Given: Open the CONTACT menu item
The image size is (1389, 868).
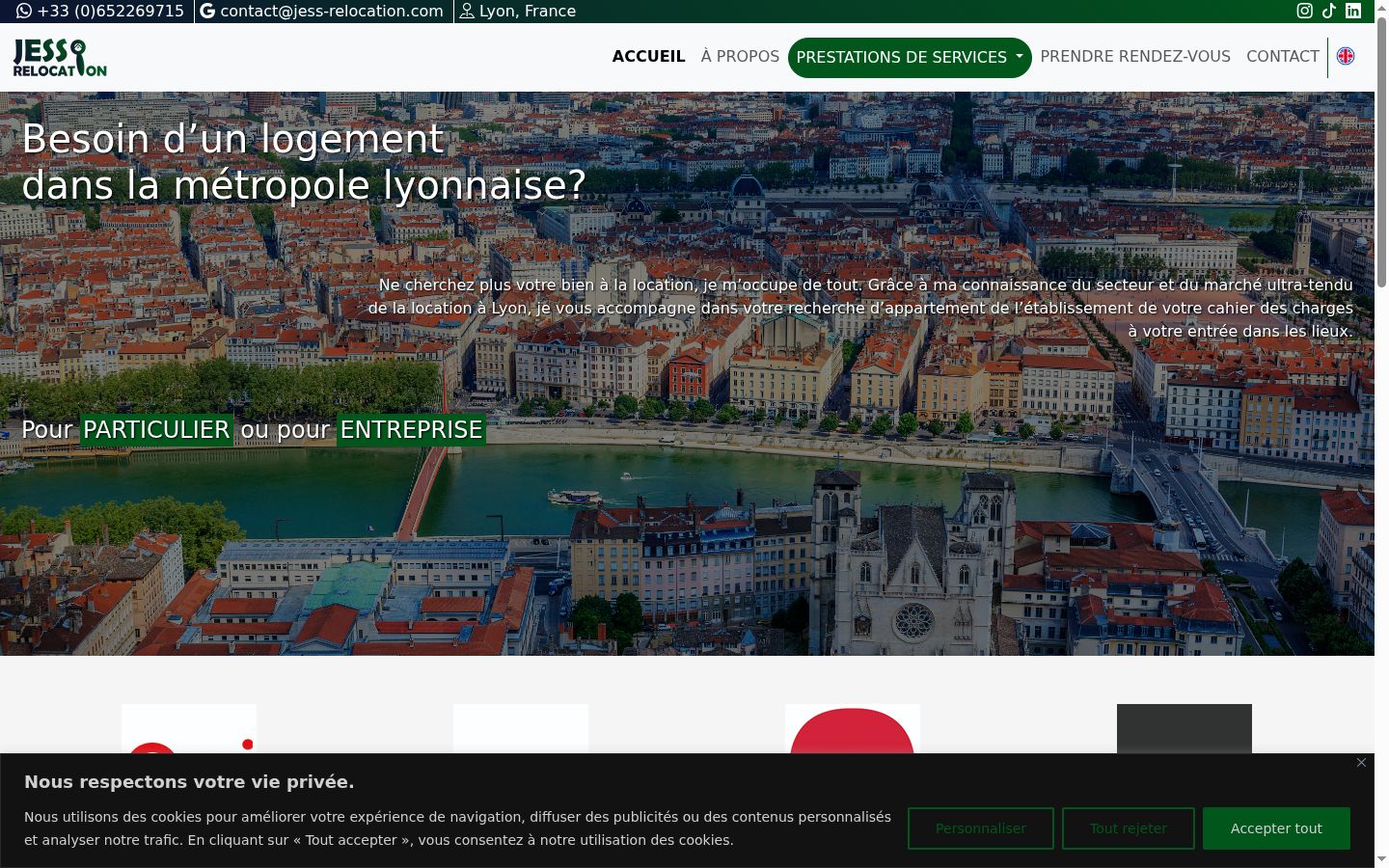Looking at the screenshot, I should point(1283,56).
